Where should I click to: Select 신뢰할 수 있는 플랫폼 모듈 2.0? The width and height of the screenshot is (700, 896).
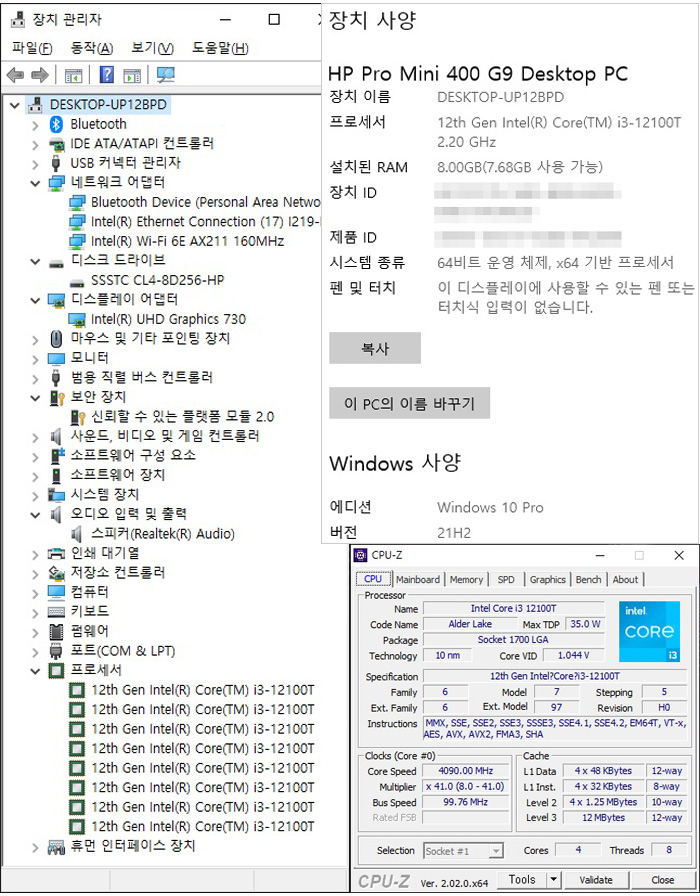182,417
